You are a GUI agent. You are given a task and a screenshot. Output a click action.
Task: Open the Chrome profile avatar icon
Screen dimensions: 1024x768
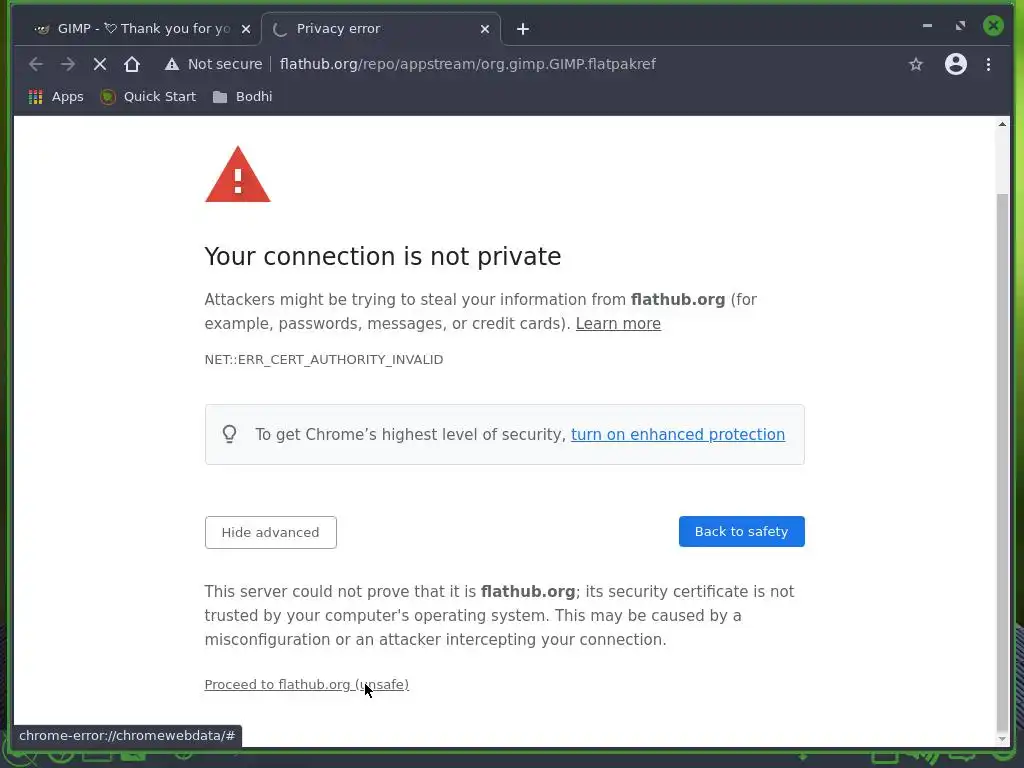click(956, 64)
